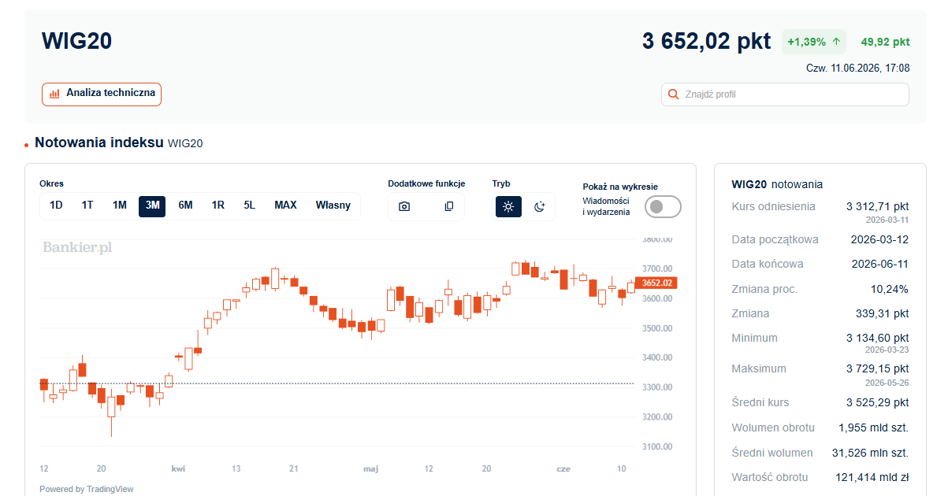This screenshot has width=948, height=496.
Task: Select the 5L period
Action: coord(249,205)
